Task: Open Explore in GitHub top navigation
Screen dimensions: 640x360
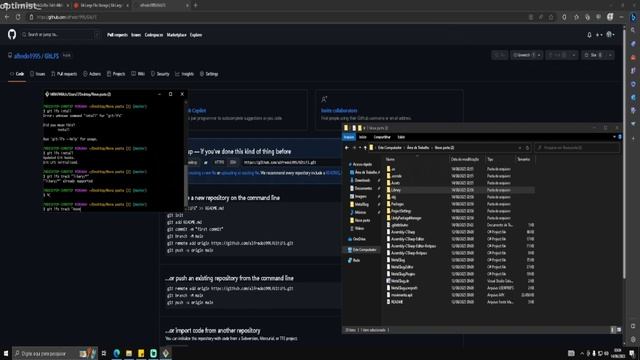Action: tap(196, 35)
